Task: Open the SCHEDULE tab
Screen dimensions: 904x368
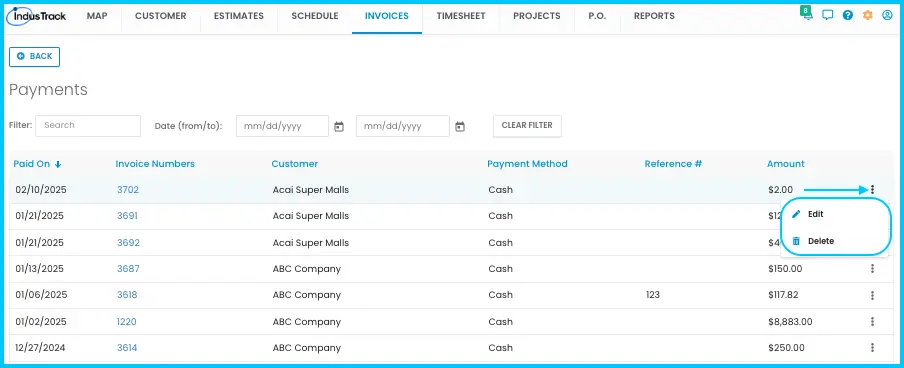Action: (x=315, y=16)
